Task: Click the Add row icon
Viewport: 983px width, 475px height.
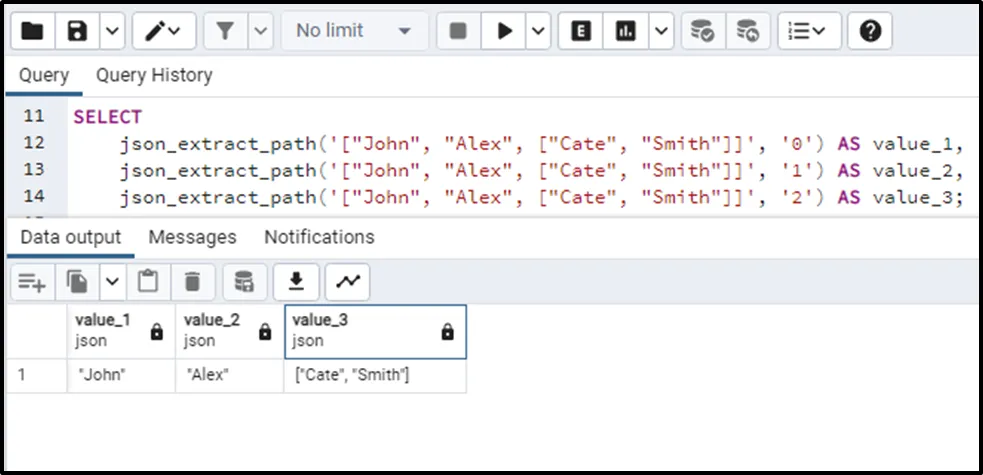Action: (32, 283)
